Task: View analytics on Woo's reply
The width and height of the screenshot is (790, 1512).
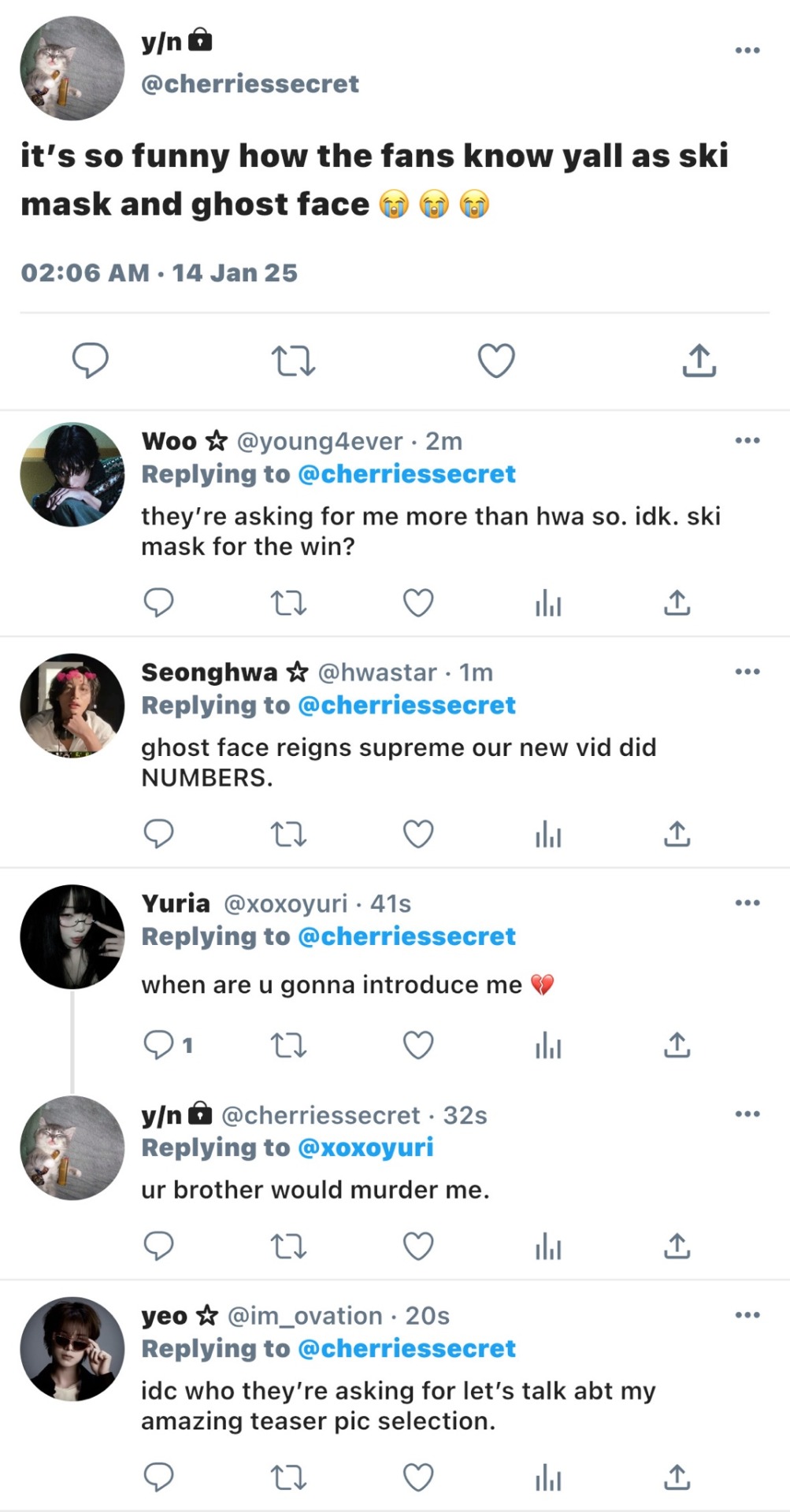Action: [548, 603]
